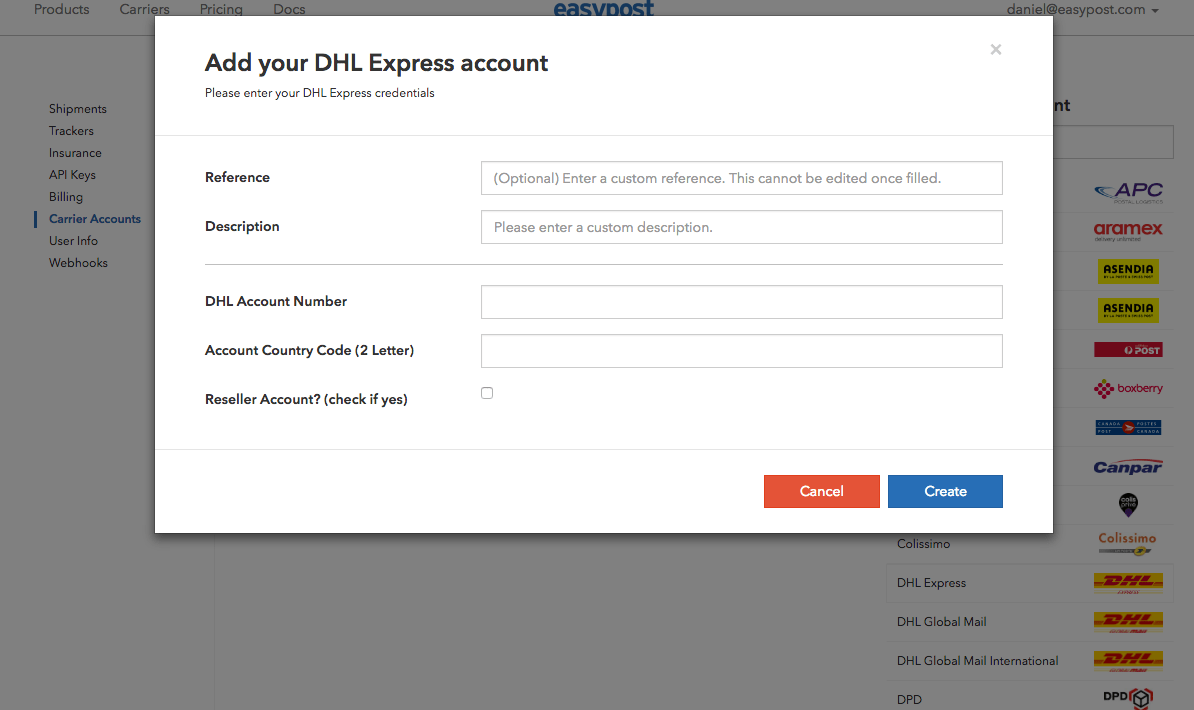Click the Colis Privé pin logo
Viewport: 1194px width, 710px height.
tap(1128, 504)
